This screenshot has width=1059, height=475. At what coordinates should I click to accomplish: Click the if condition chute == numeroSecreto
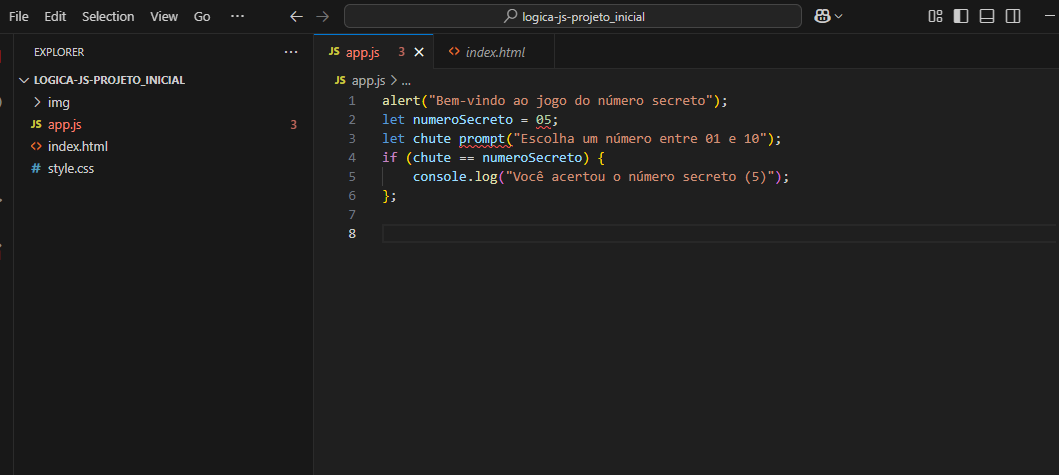point(496,157)
